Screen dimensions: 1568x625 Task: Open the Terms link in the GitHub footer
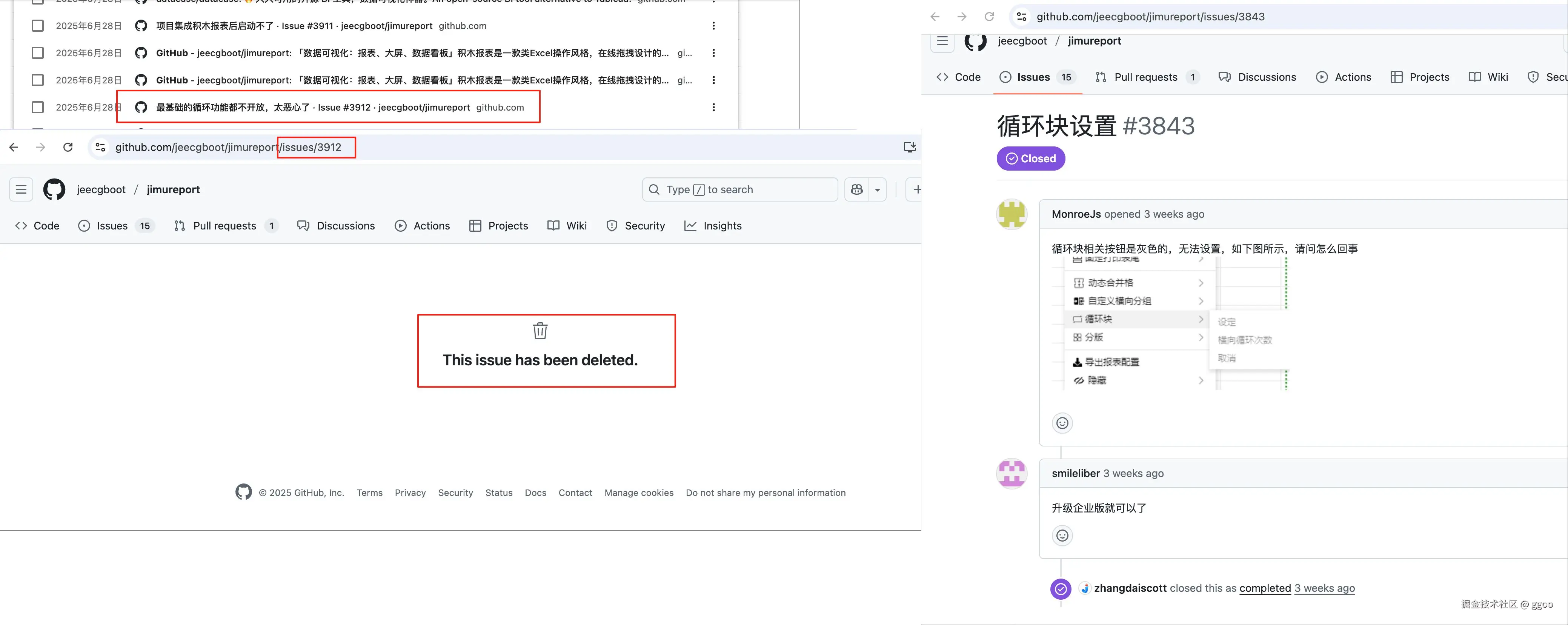click(369, 492)
